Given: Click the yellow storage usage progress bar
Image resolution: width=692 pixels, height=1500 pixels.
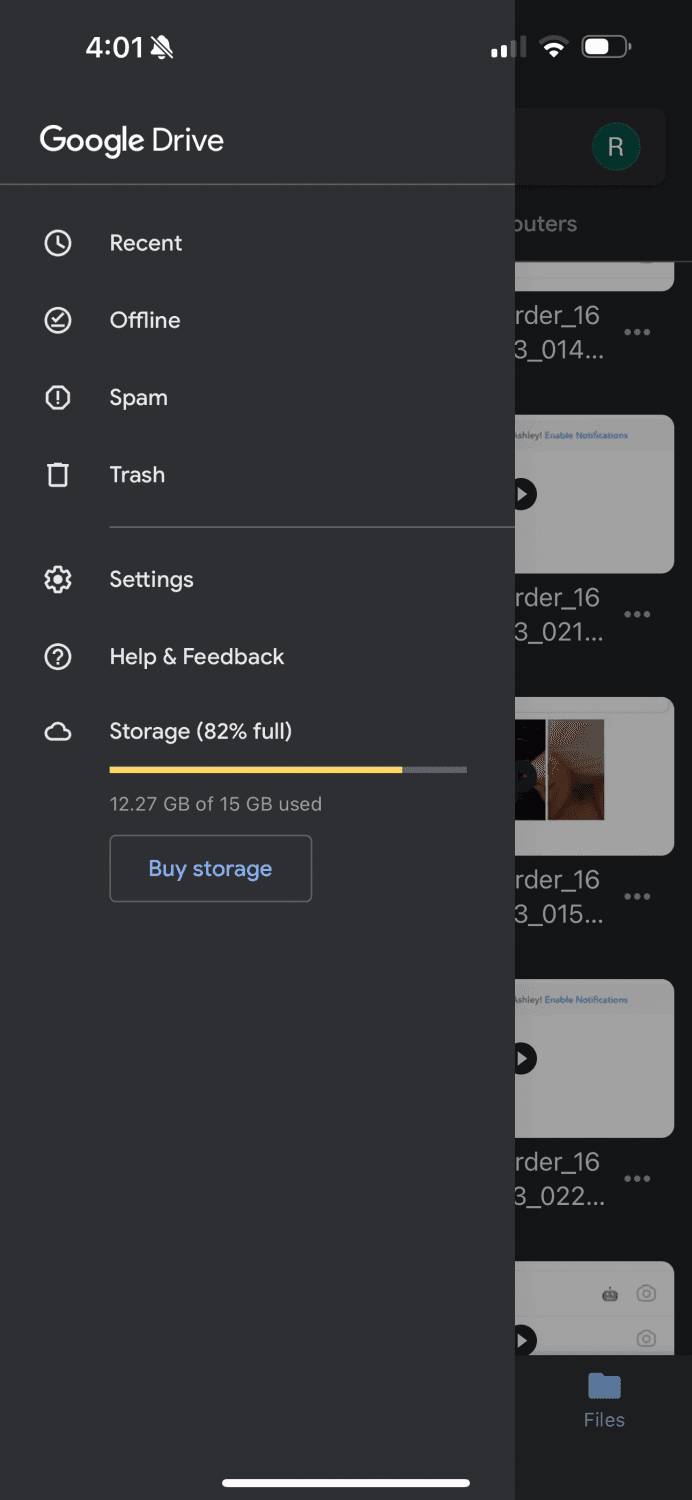Looking at the screenshot, I should (x=287, y=770).
